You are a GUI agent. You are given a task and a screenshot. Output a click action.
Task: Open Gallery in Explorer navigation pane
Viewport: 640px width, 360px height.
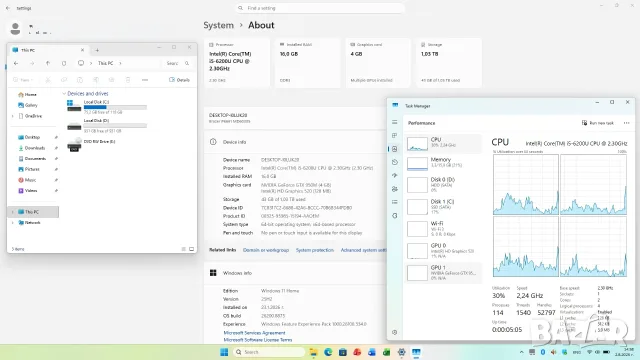(x=28, y=105)
